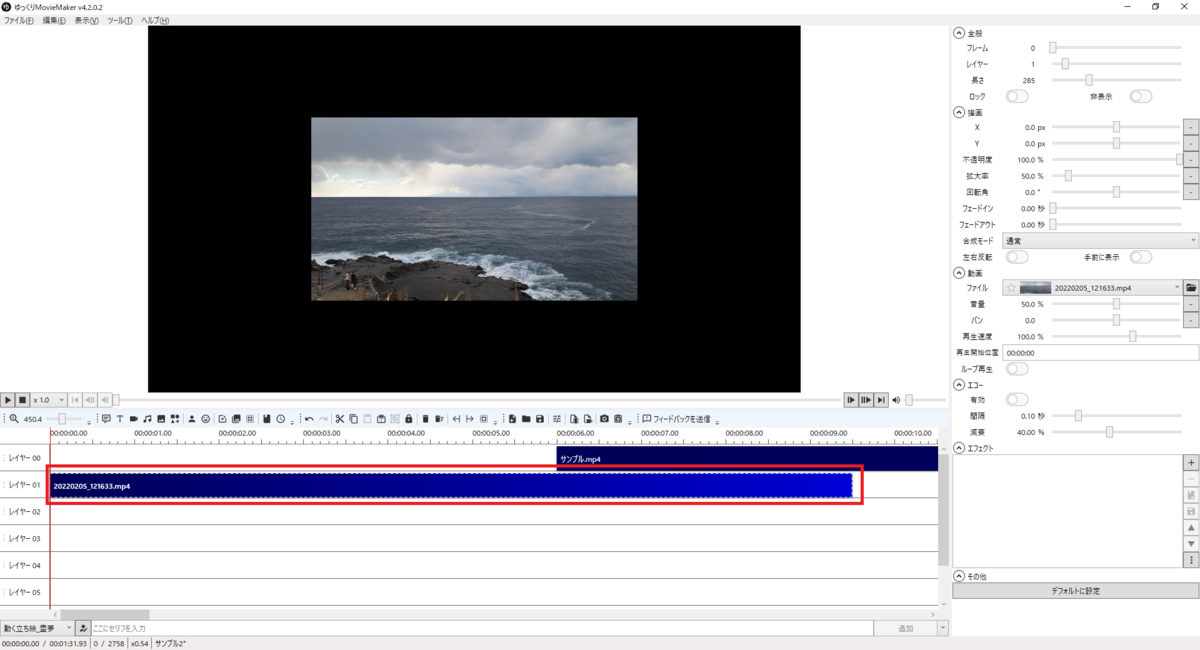Click the bookmark icon on the timeline toolbar

click(267, 418)
